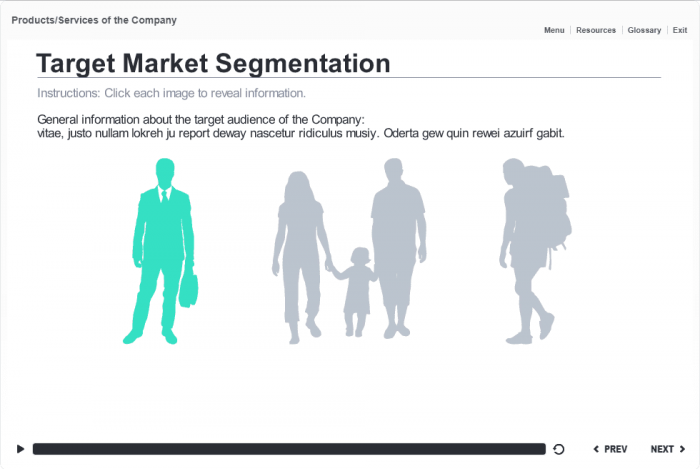
Task: Go to previous slide with PREV
Action: point(610,449)
